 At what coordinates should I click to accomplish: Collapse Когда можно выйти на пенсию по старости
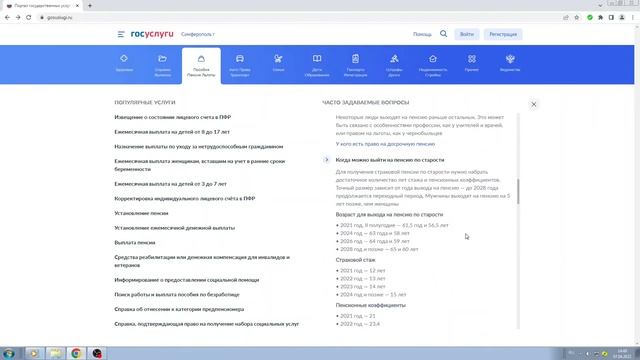(390, 160)
